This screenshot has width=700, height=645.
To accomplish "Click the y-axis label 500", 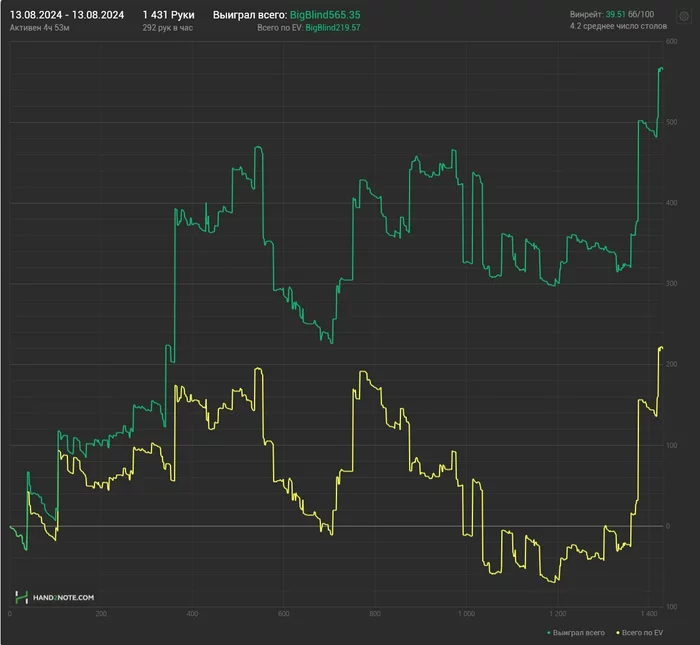I will click(671, 122).
